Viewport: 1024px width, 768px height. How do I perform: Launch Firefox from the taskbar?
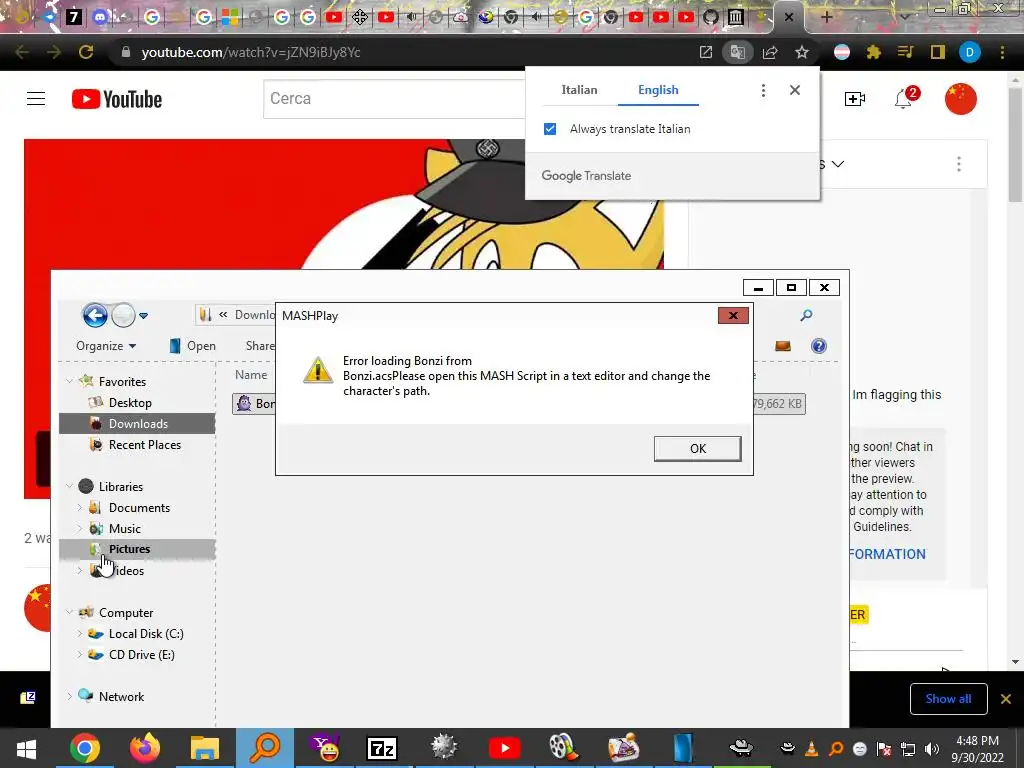click(x=145, y=748)
